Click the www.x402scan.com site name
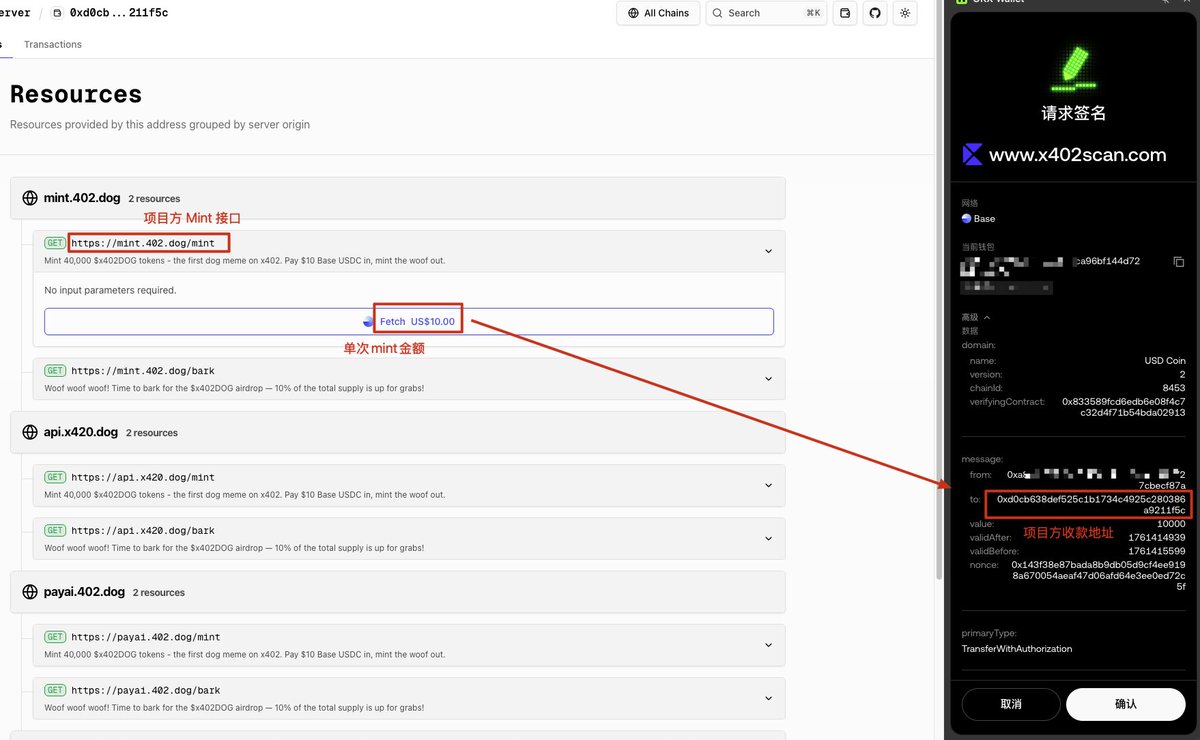This screenshot has width=1200, height=740. [x=1078, y=155]
